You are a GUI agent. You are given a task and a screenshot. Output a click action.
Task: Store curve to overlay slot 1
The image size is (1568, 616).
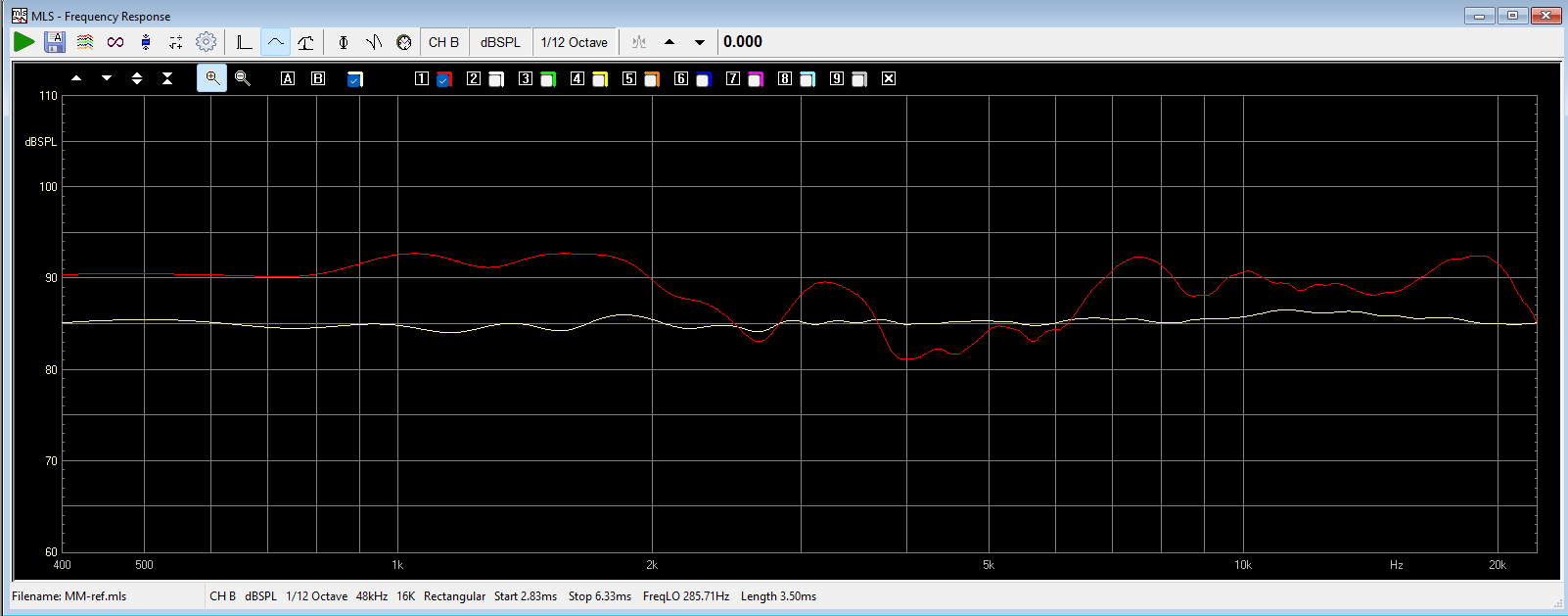coord(422,78)
